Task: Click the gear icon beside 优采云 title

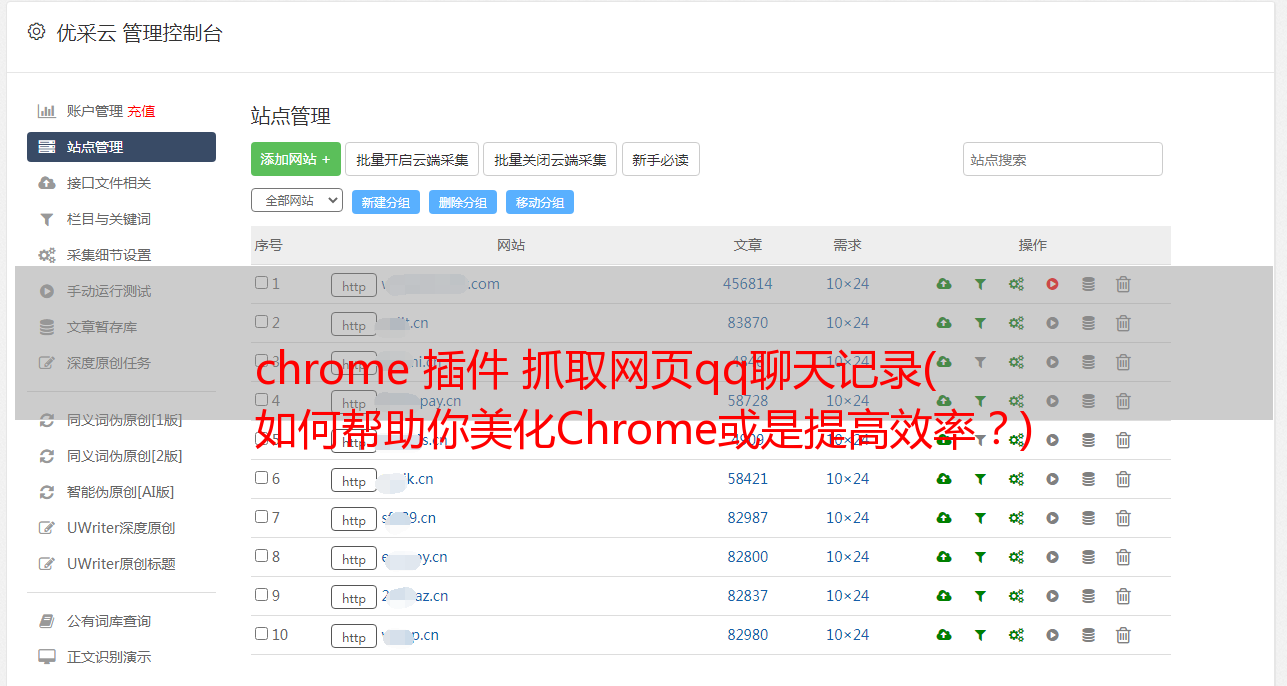Action: (37, 32)
